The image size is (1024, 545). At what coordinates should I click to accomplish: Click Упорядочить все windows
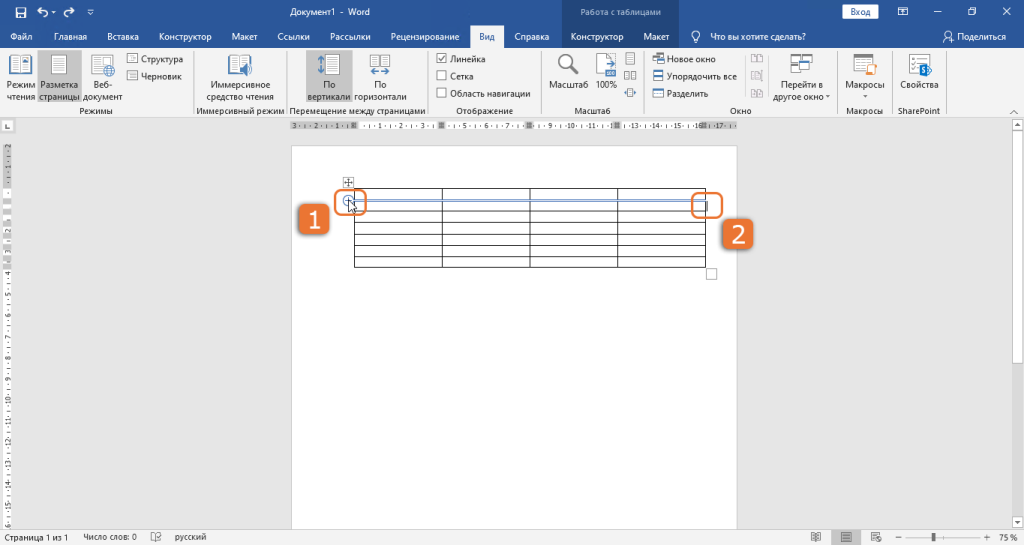click(x=694, y=76)
